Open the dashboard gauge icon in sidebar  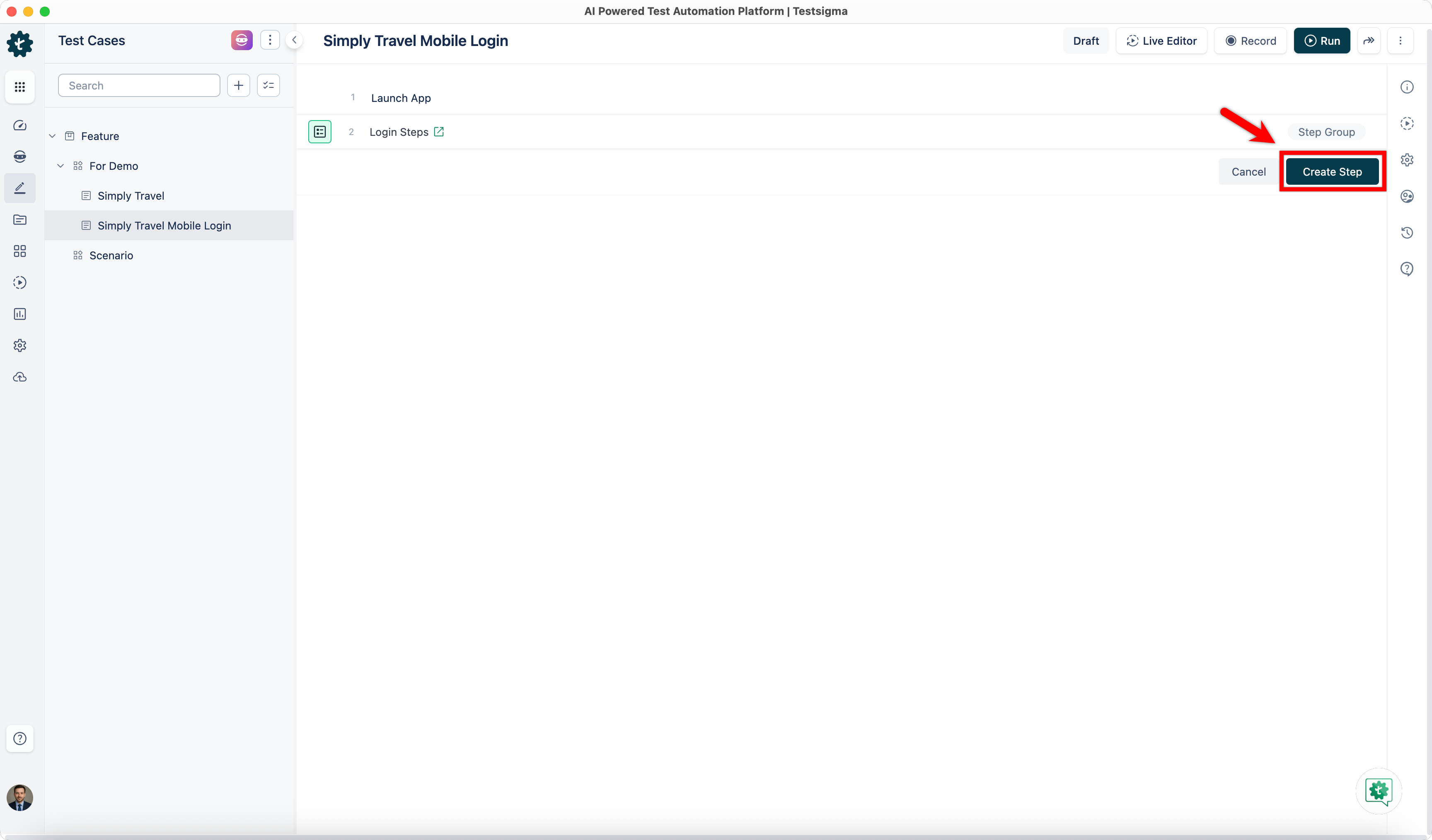[x=20, y=126]
